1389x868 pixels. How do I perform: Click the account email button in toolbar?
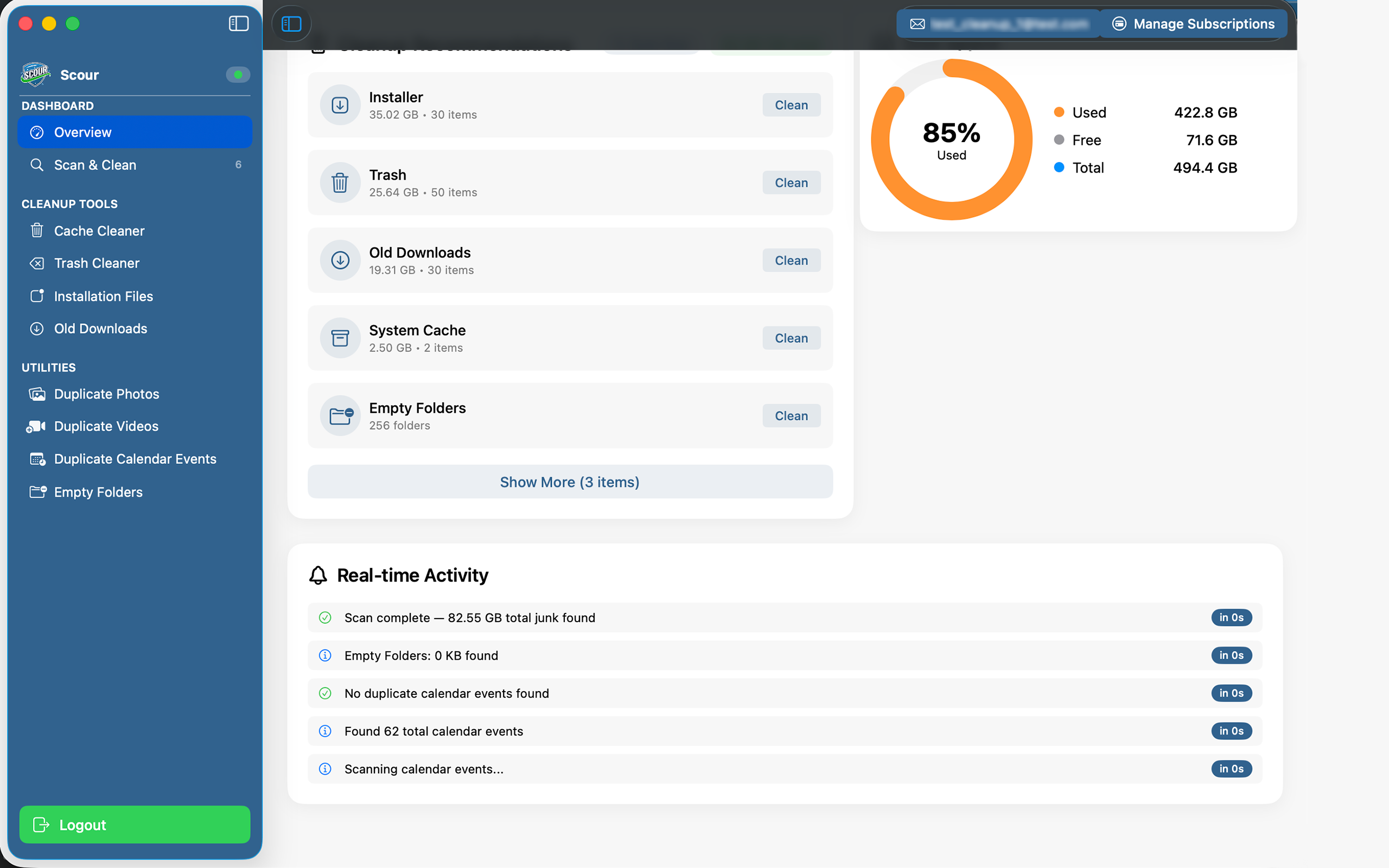998,23
